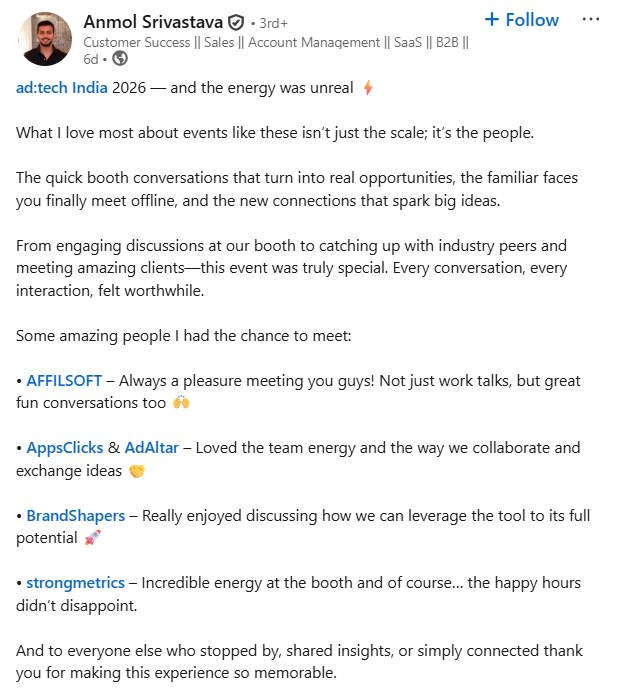The image size is (618, 692).
Task: Open the ad:tech India page link
Action: [x=61, y=88]
